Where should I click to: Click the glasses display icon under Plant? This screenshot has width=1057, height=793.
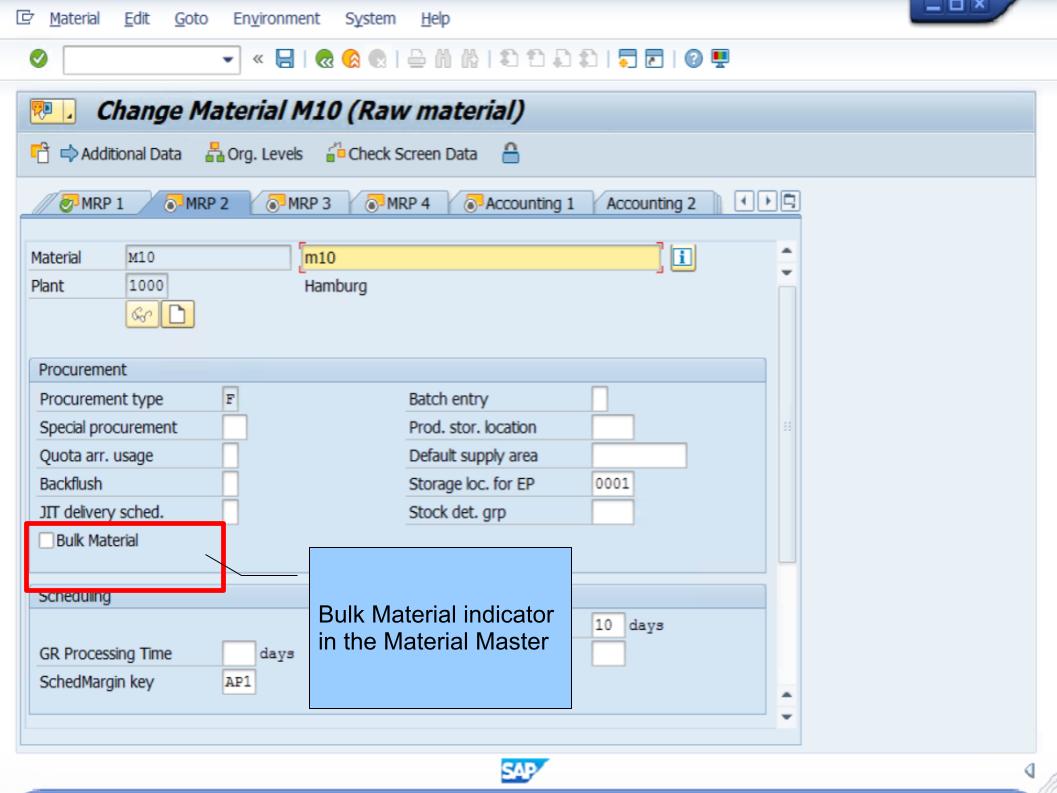[142, 314]
